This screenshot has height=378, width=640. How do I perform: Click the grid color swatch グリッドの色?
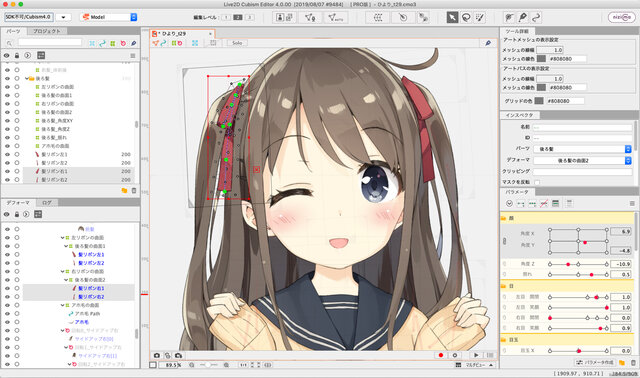(539, 101)
